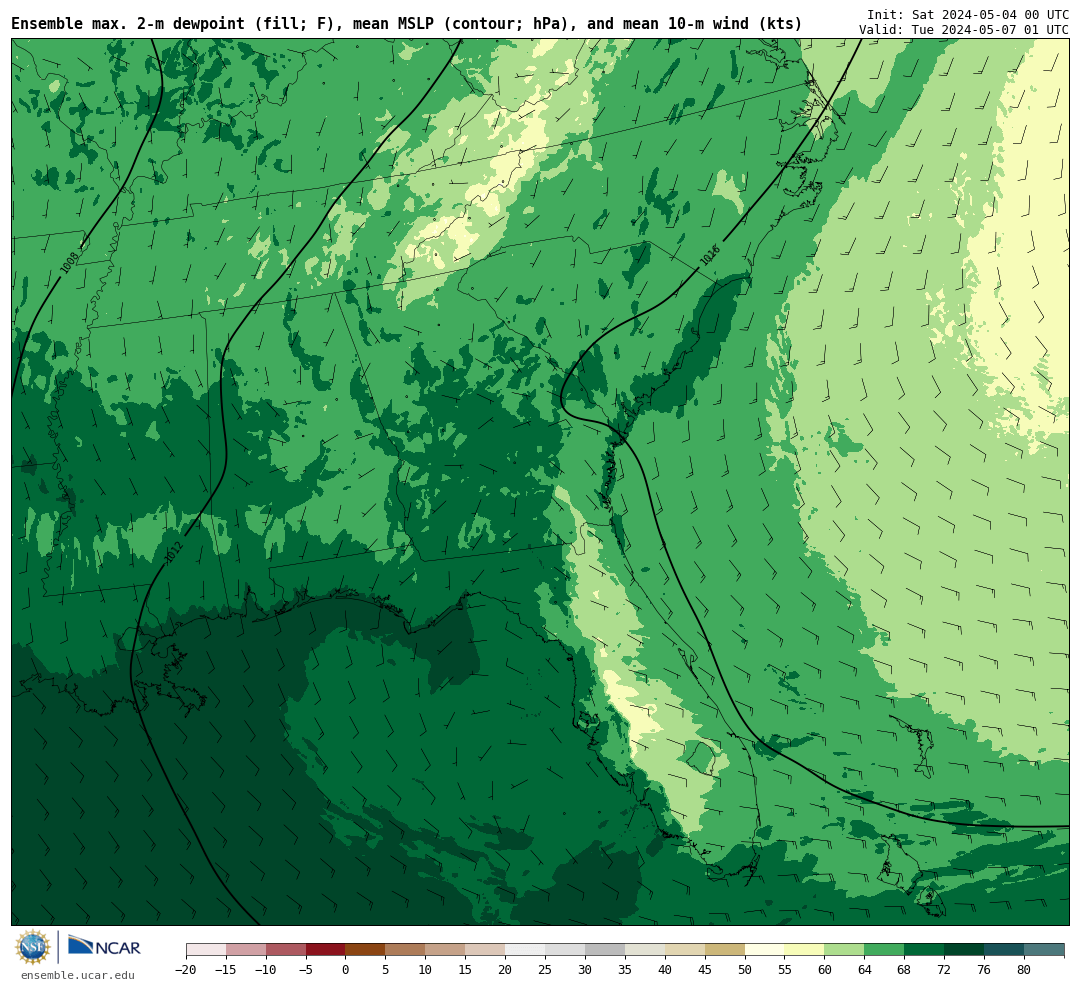The width and height of the screenshot is (1080, 988).
Task: Click the -10 to -5 color swatch
Action: [x=286, y=950]
